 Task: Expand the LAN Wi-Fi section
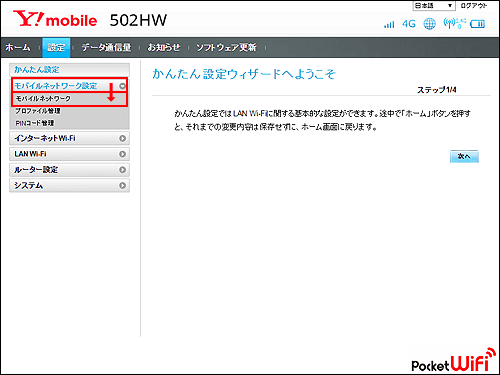click(x=69, y=154)
